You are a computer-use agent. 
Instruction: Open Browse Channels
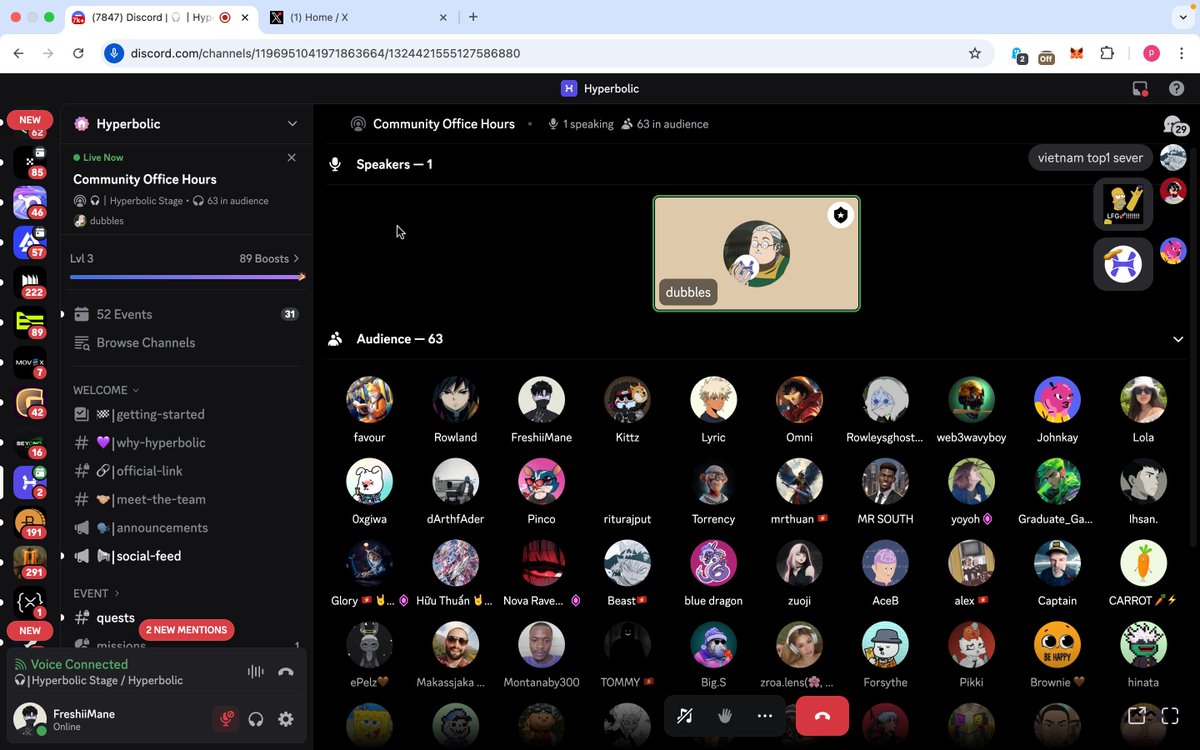[x=186, y=342]
